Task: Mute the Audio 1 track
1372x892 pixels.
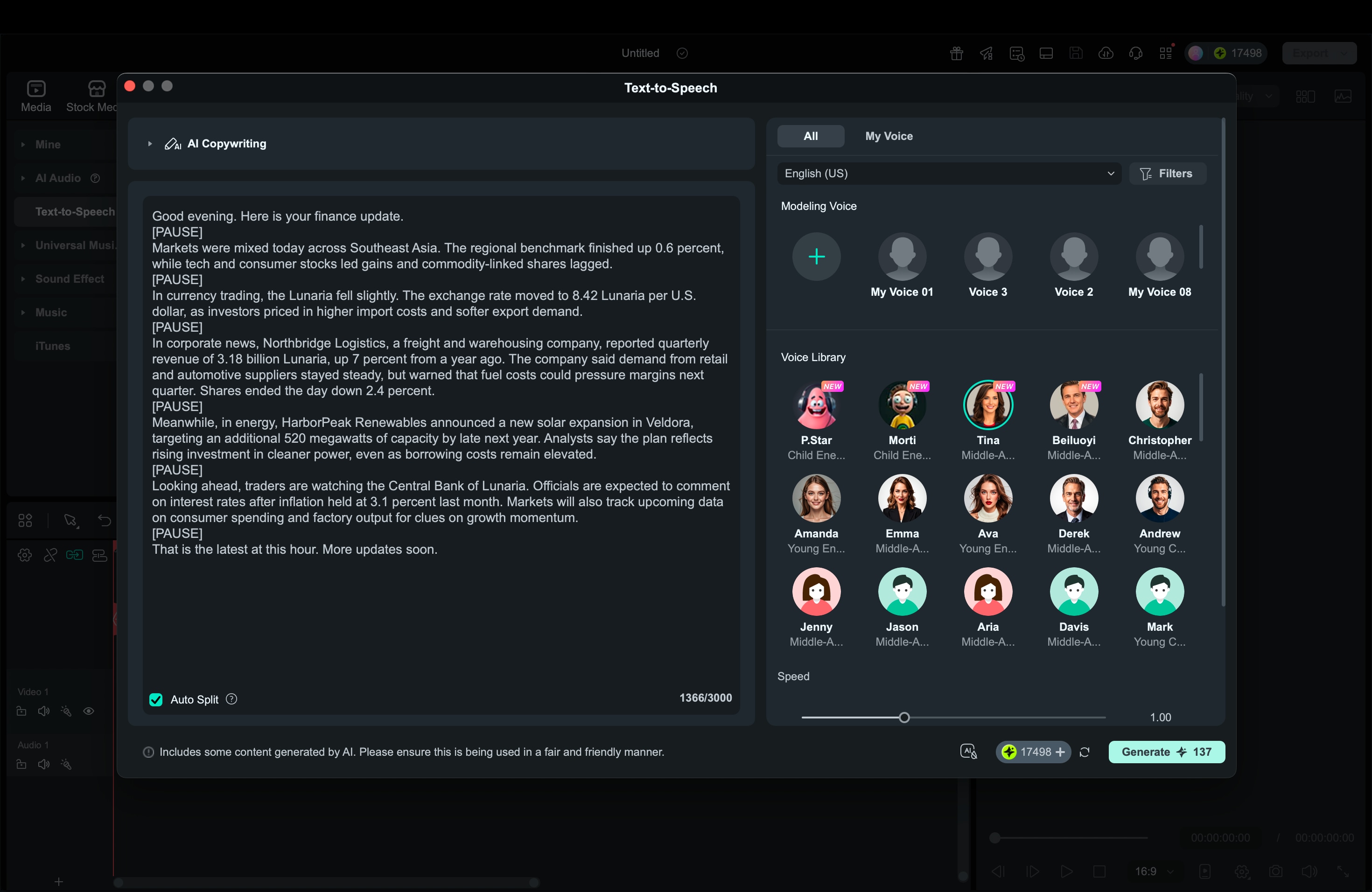Action: coord(43,764)
